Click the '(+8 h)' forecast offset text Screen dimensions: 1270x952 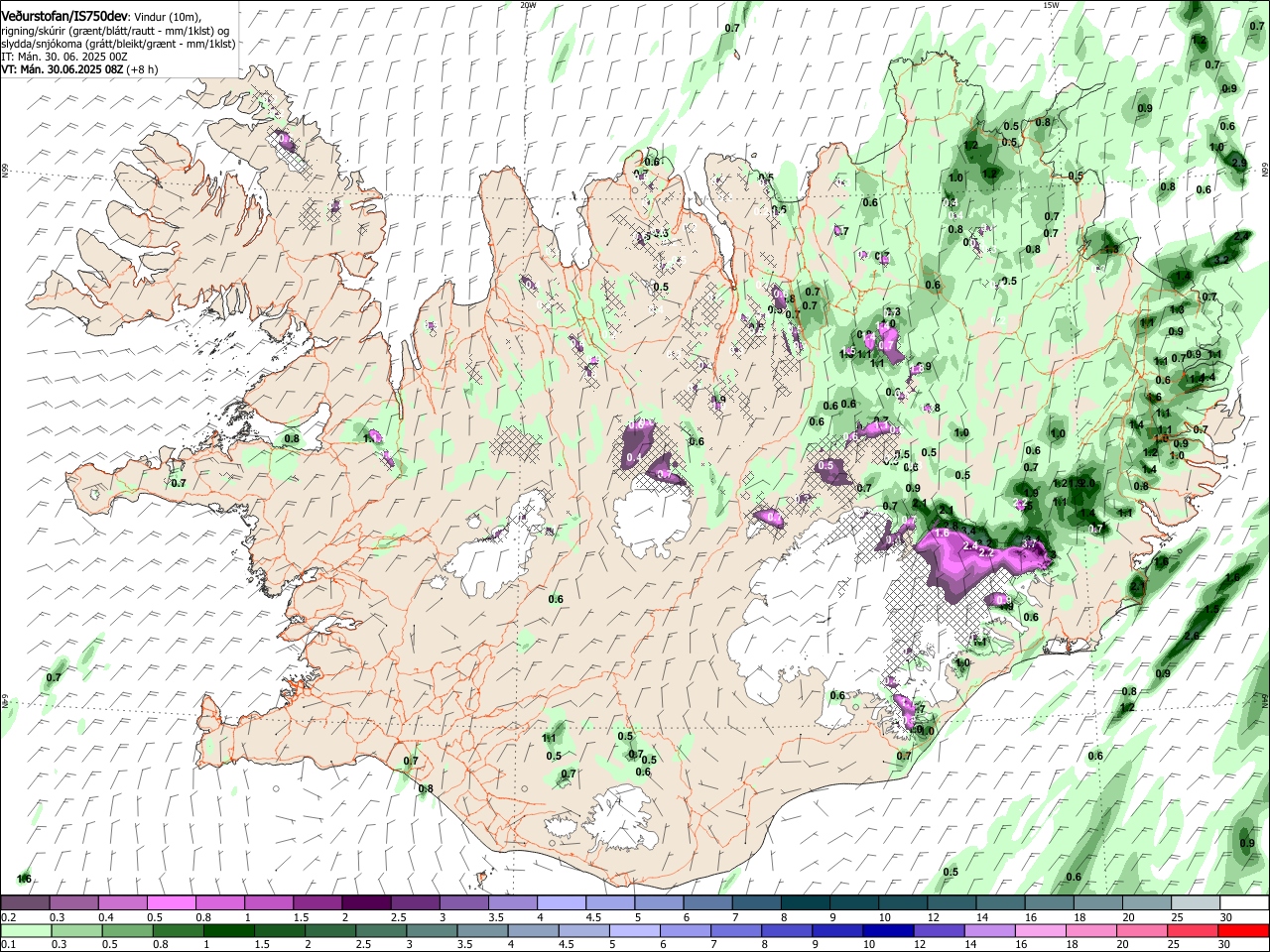(142, 69)
